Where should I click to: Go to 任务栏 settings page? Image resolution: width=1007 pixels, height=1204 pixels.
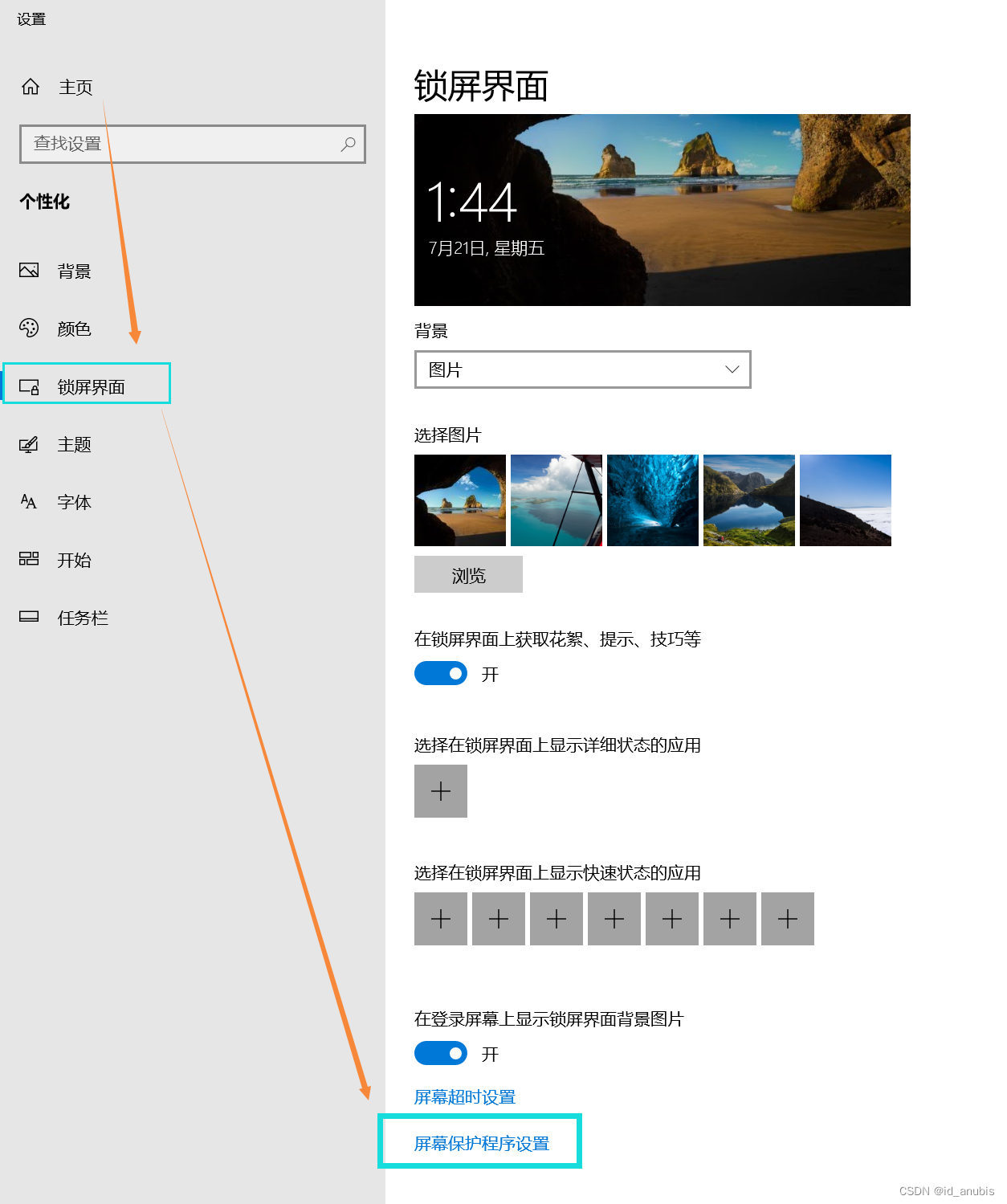click(x=83, y=618)
